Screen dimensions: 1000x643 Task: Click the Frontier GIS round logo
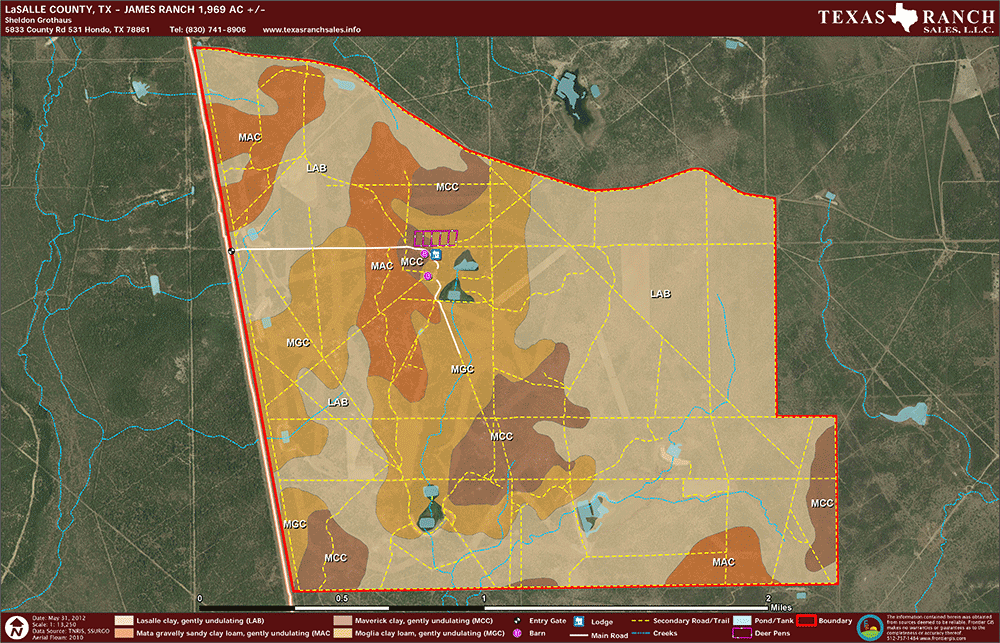point(870,627)
